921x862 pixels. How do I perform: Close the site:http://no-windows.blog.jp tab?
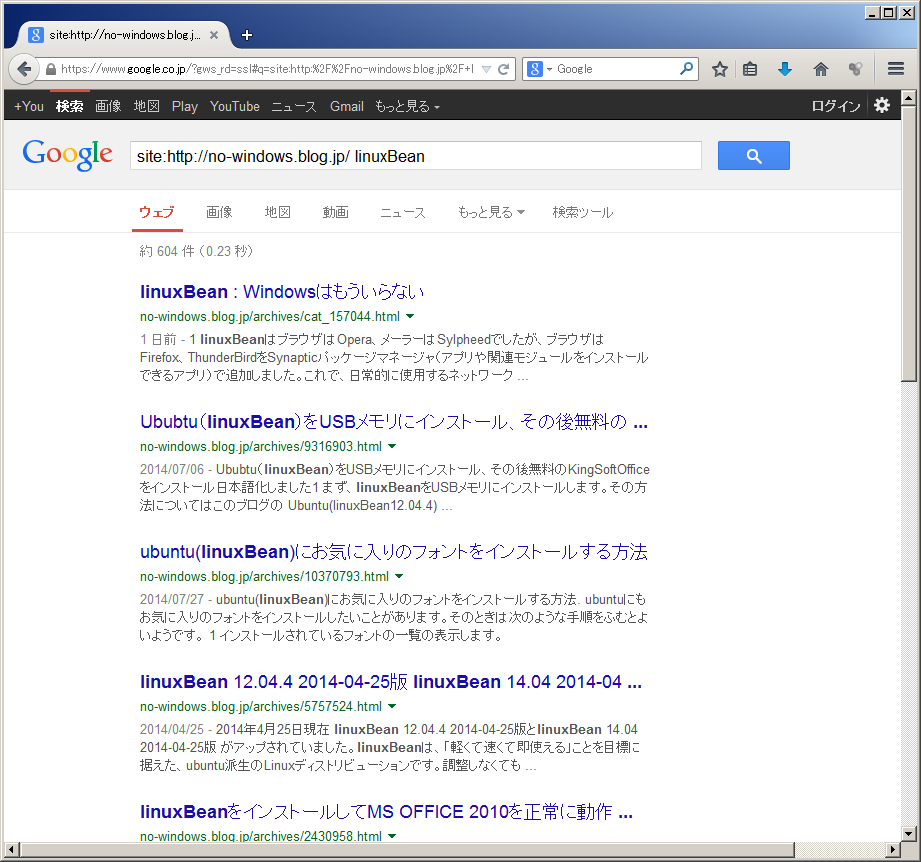[x=214, y=35]
